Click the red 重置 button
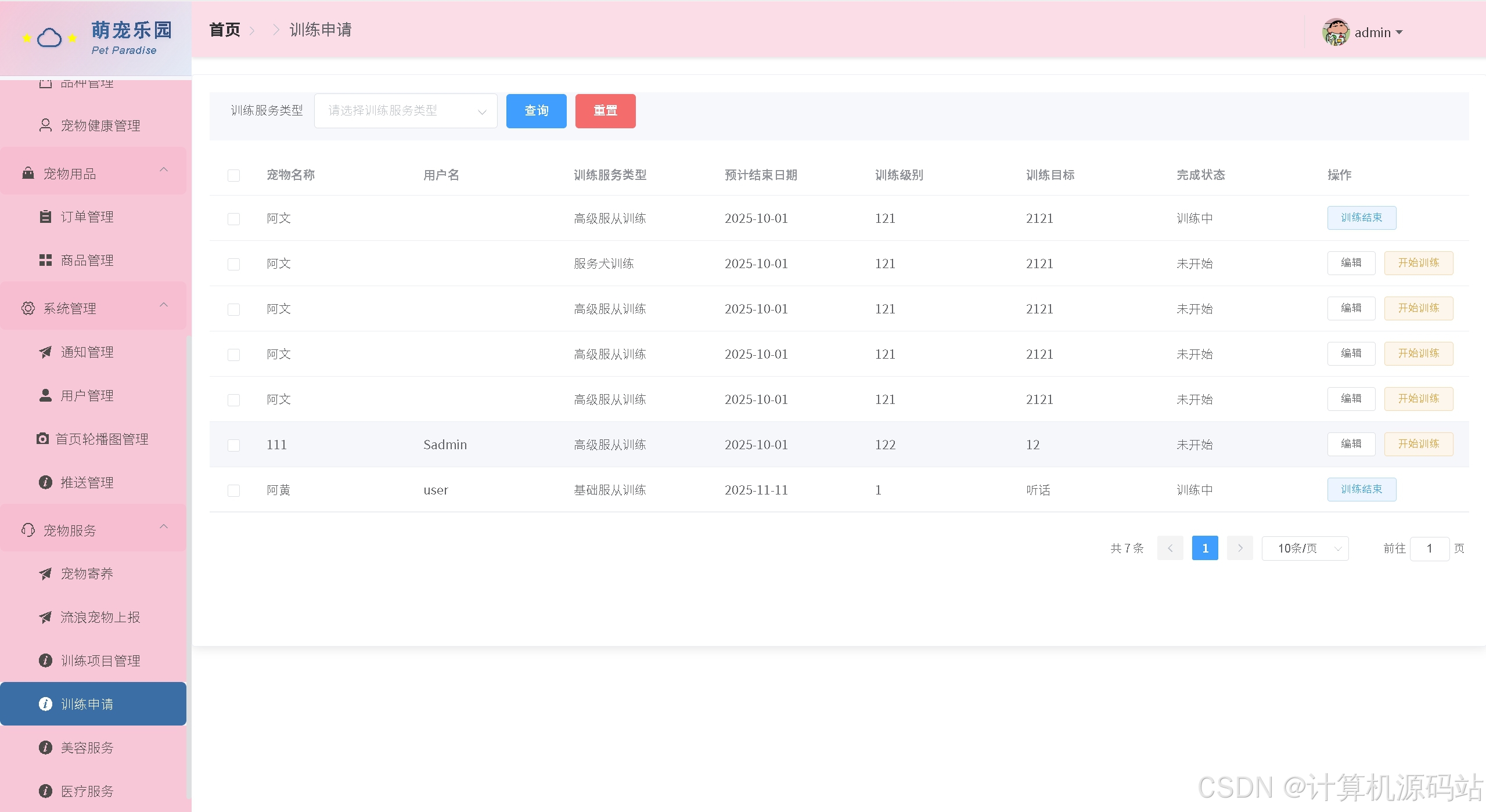The image size is (1486, 812). pos(605,111)
